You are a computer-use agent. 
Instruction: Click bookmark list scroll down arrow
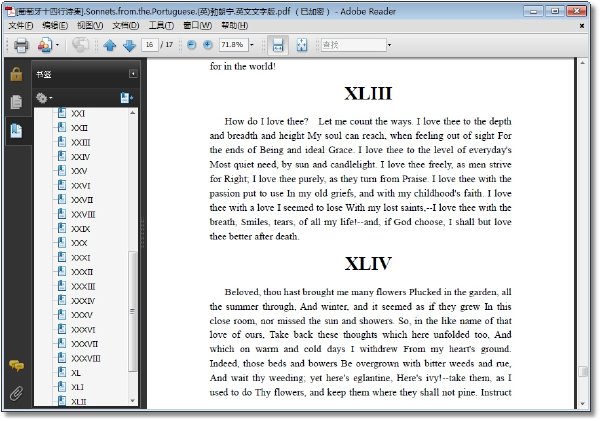click(132, 401)
